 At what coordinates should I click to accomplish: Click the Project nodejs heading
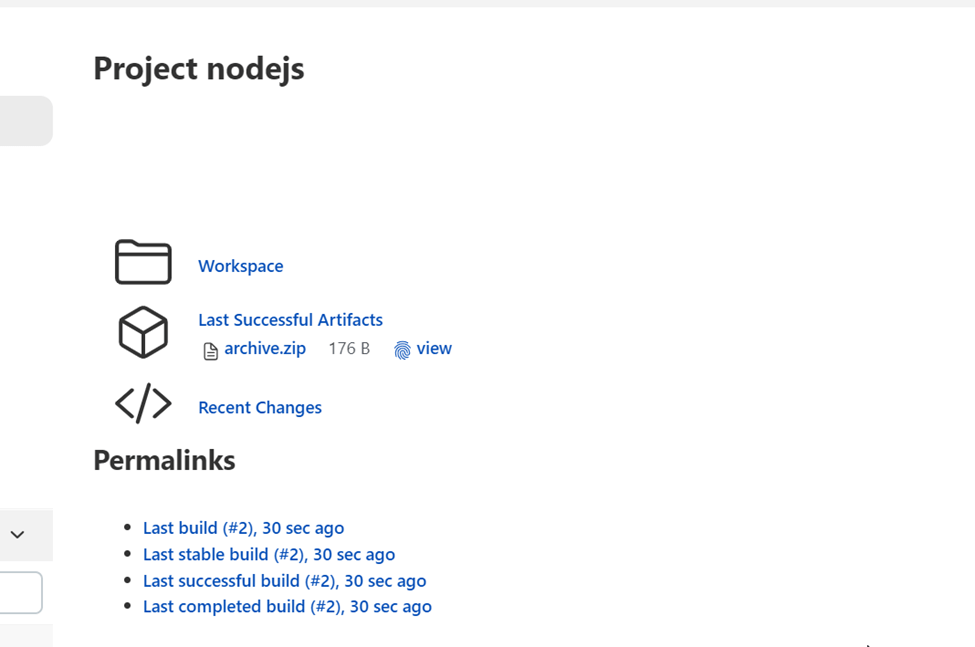point(198,69)
